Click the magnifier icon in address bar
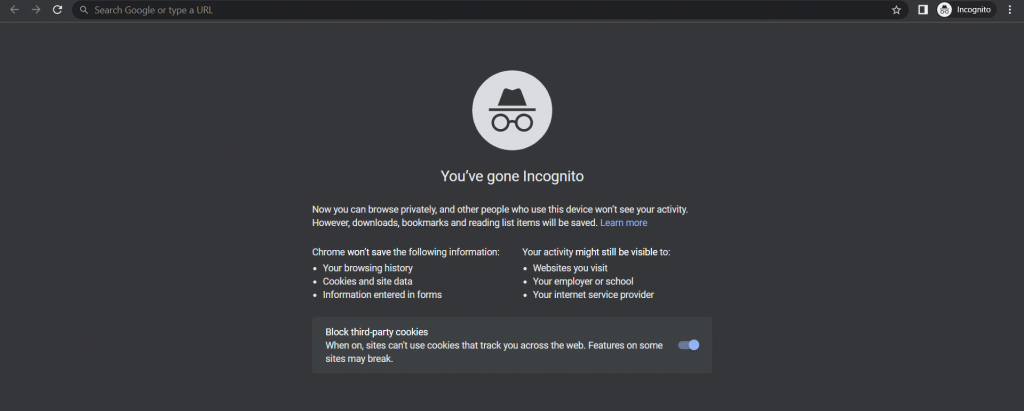Image resolution: width=1024 pixels, height=411 pixels. click(x=84, y=10)
